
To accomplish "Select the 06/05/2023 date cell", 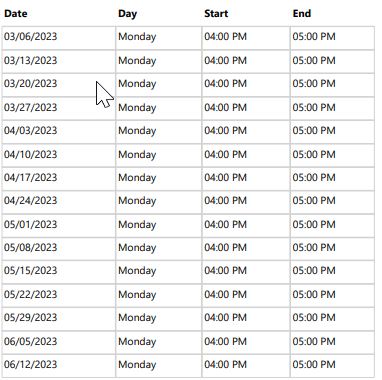I will [x=59, y=343].
